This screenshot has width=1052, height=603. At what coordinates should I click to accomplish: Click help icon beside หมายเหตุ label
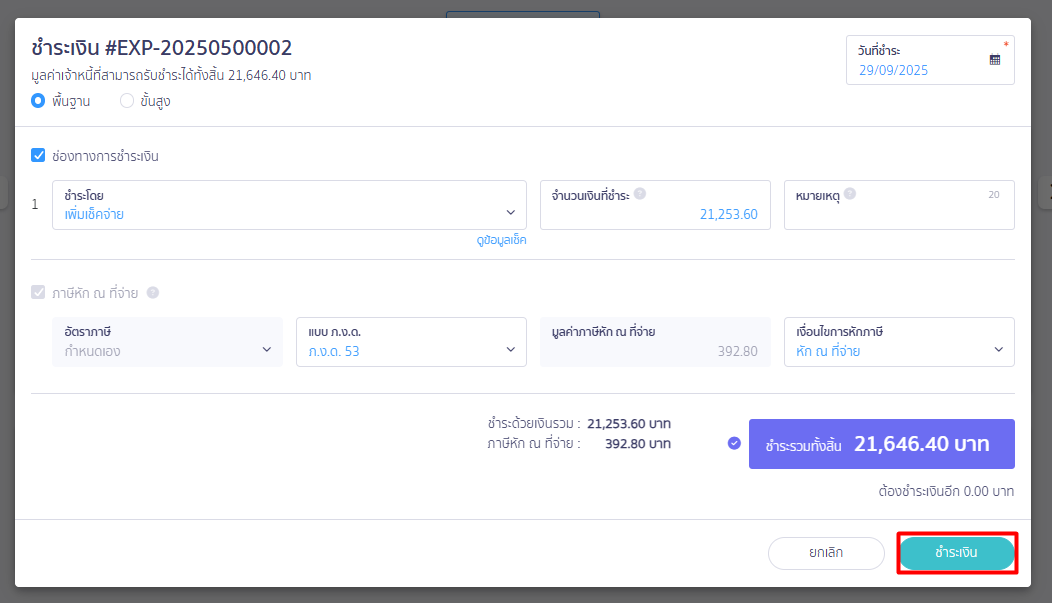click(x=849, y=194)
